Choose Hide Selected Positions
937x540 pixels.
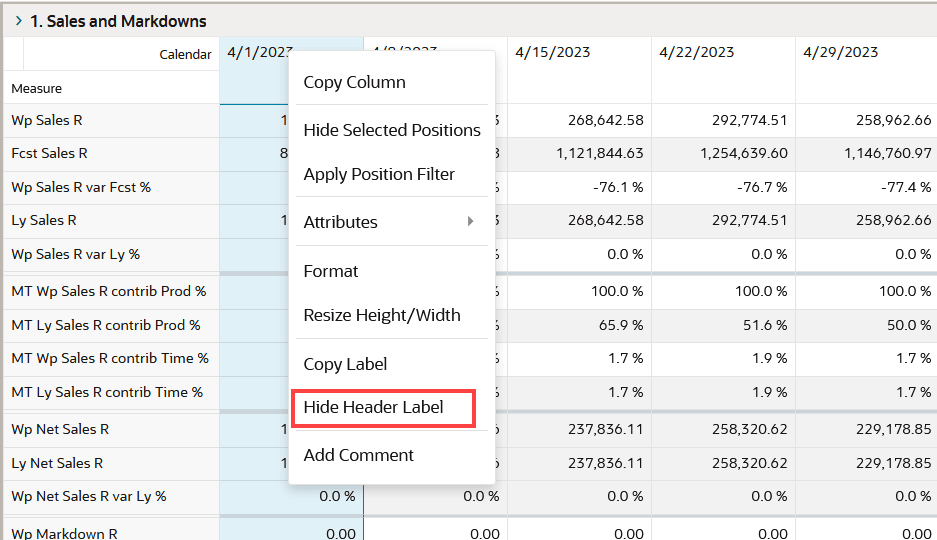[391, 130]
